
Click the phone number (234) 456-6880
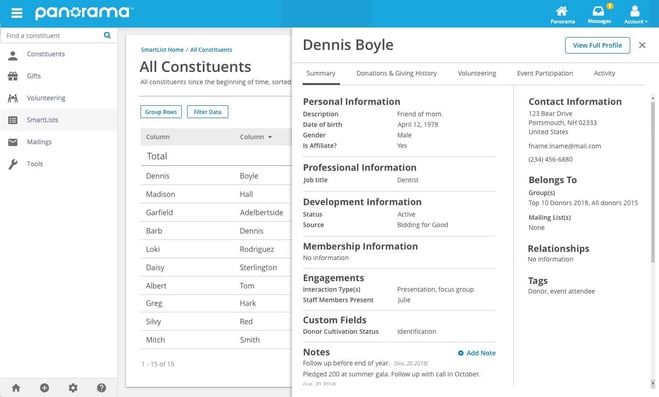tap(551, 160)
